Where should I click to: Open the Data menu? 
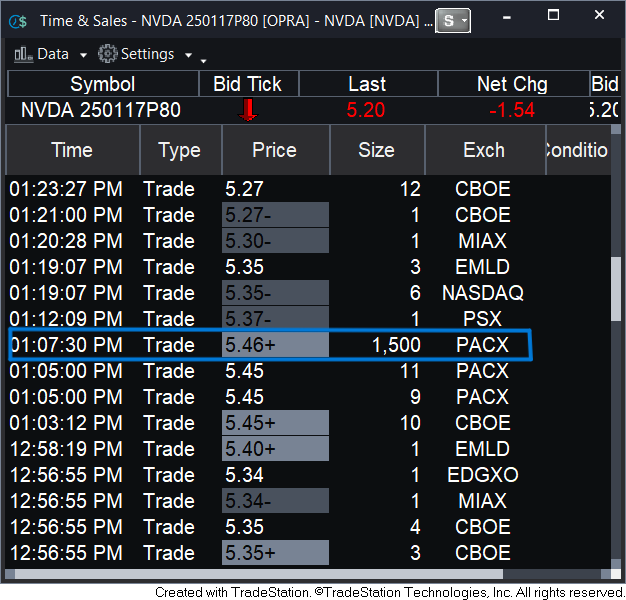tap(51, 54)
